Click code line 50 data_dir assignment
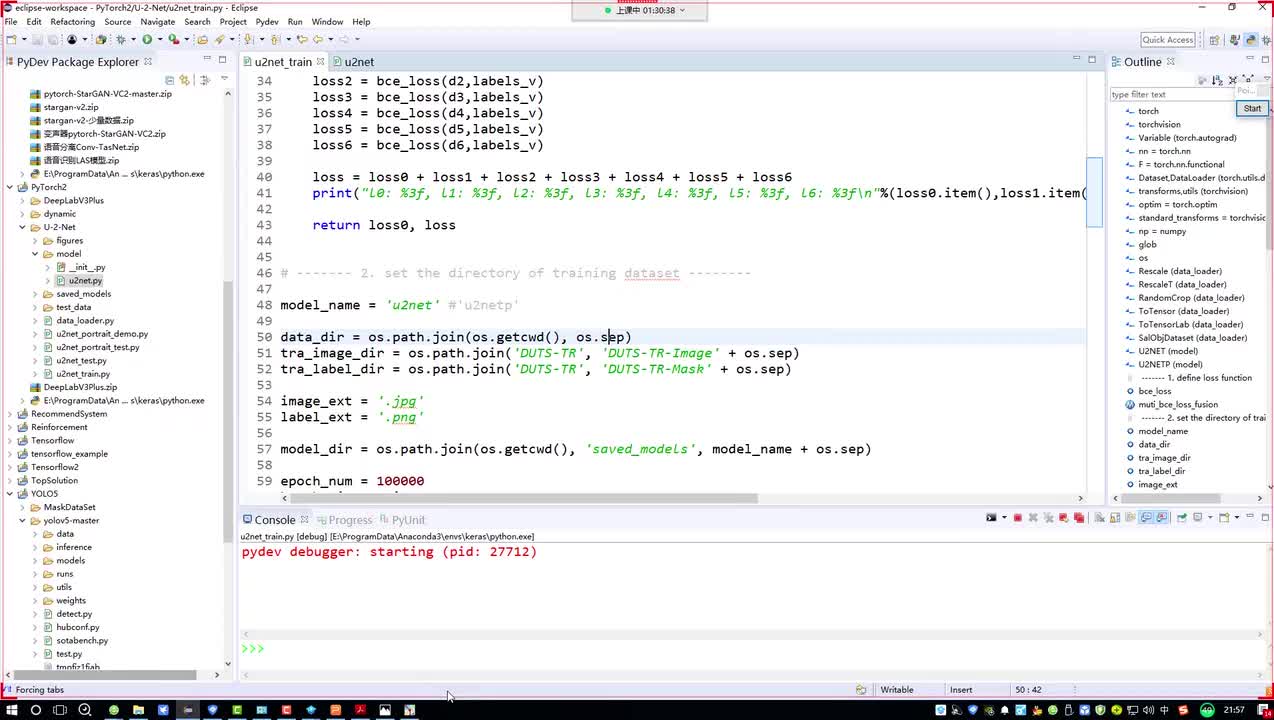Screen dimensions: 1274x720 (x=456, y=337)
